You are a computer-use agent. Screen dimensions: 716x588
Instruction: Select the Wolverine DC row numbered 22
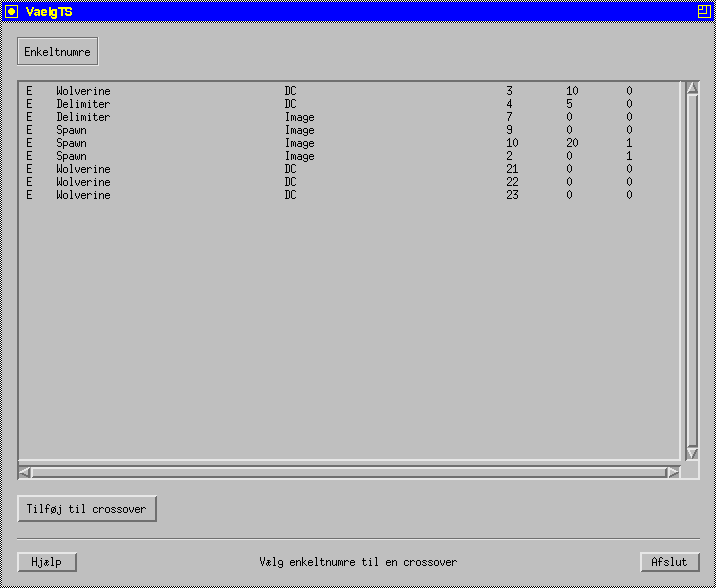[x=349, y=182]
